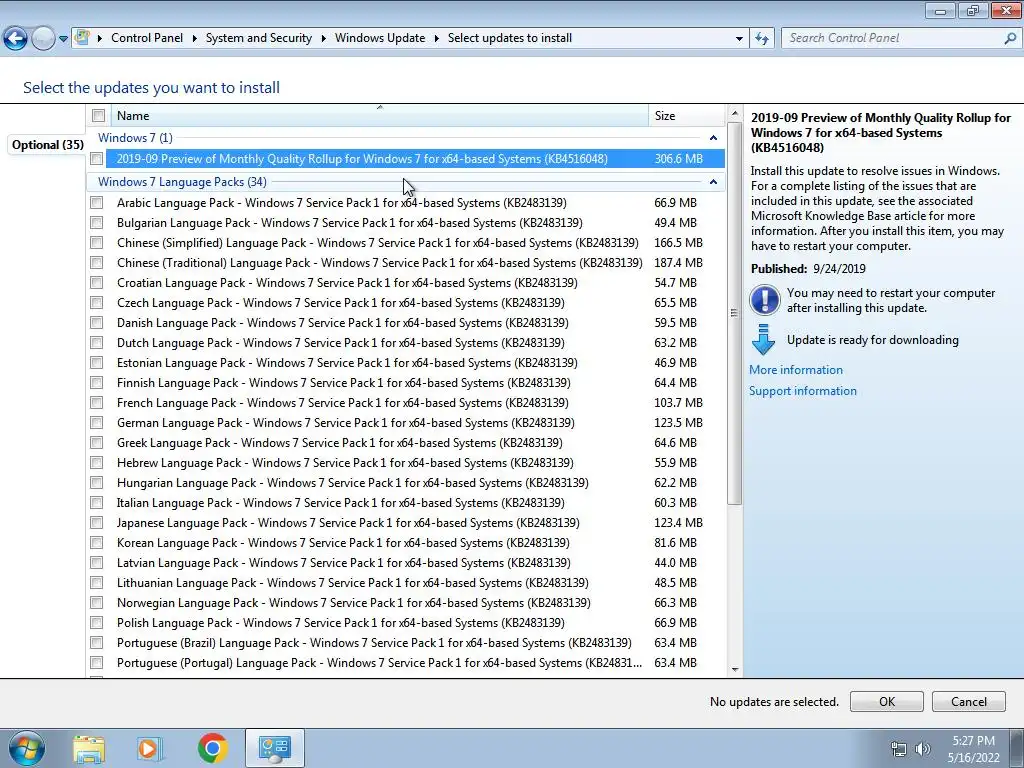The width and height of the screenshot is (1024, 768).
Task: Collapse the Windows 7 Language Packs group
Action: tap(713, 182)
